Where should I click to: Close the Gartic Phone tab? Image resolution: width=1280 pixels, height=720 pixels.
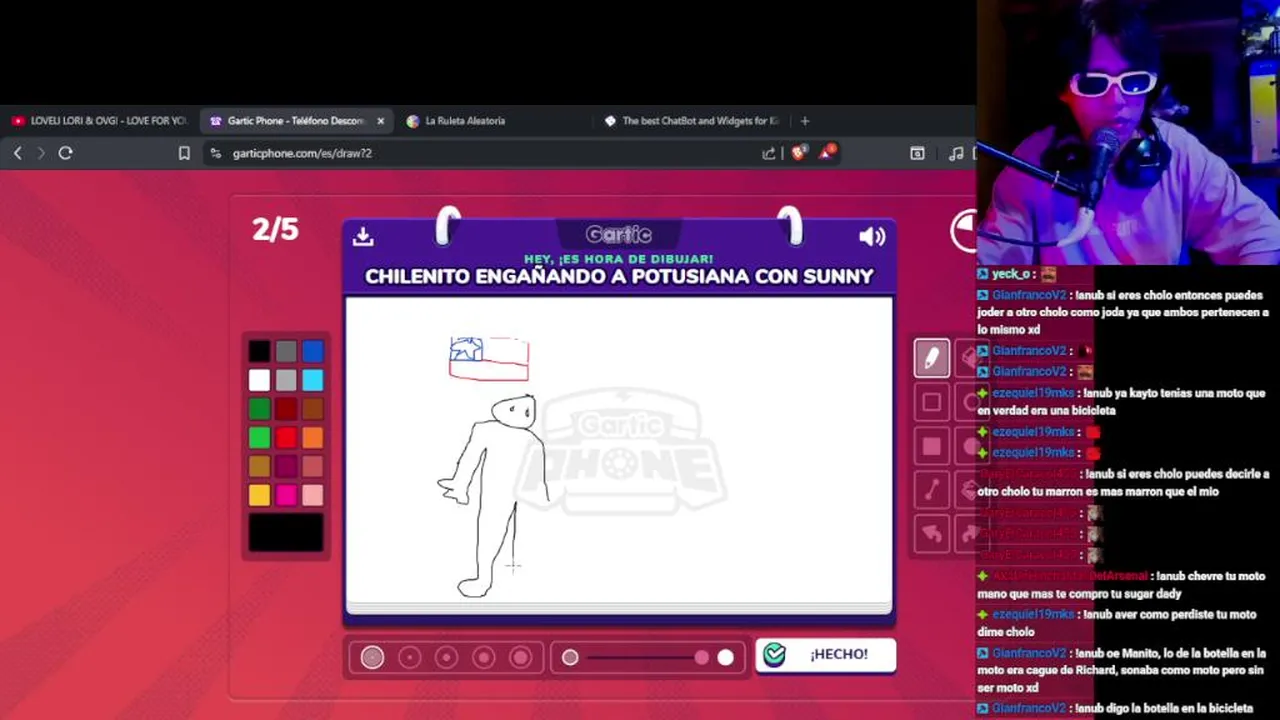(380, 121)
